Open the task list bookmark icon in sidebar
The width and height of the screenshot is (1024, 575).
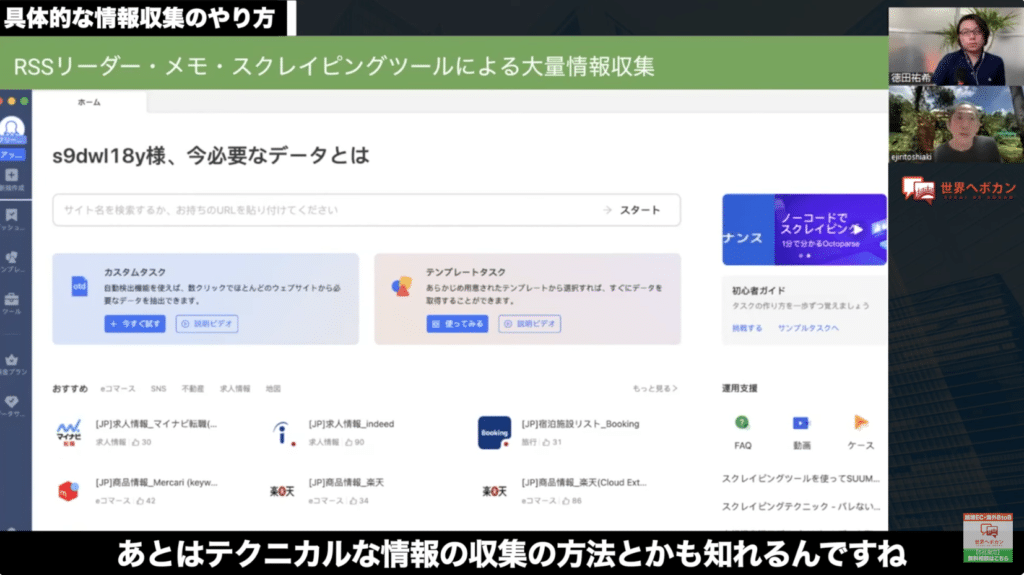pos(12,215)
